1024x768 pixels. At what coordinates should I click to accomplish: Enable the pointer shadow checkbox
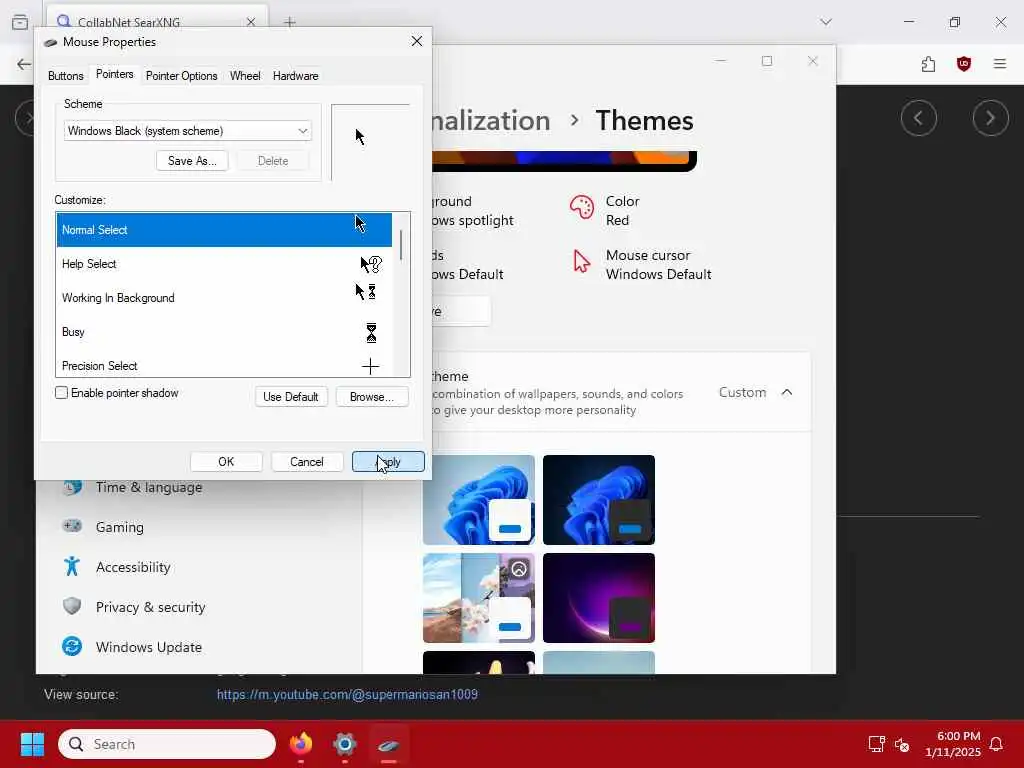[61, 392]
